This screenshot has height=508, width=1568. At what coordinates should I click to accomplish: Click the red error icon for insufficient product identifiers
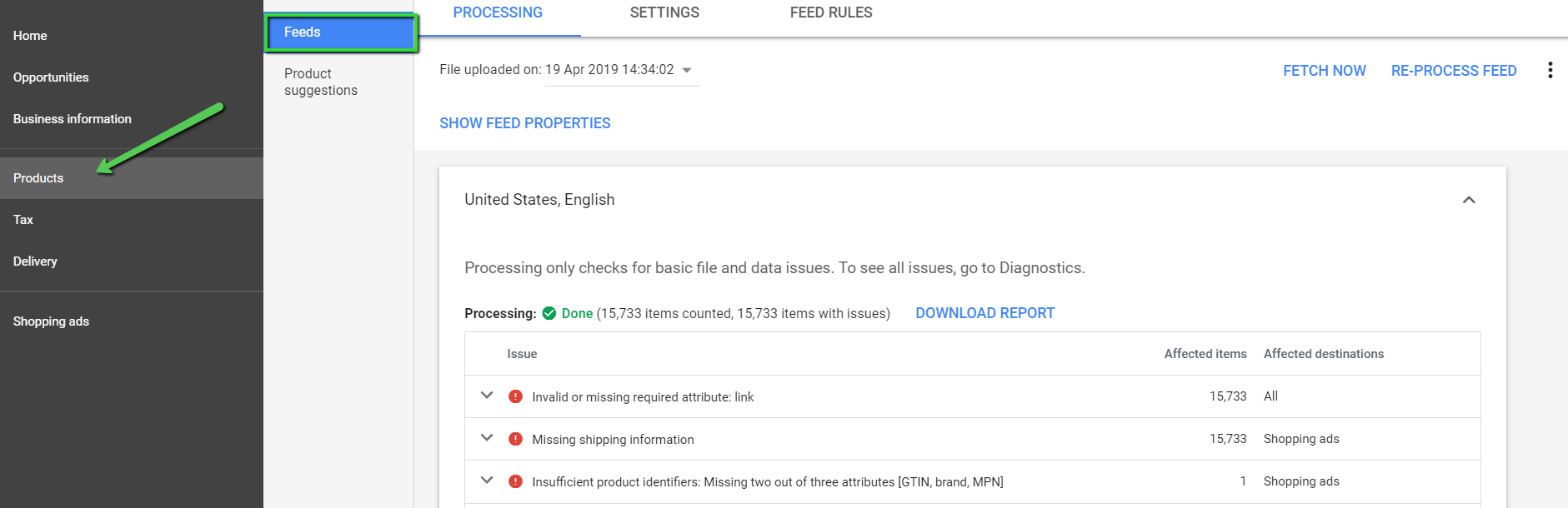click(515, 481)
